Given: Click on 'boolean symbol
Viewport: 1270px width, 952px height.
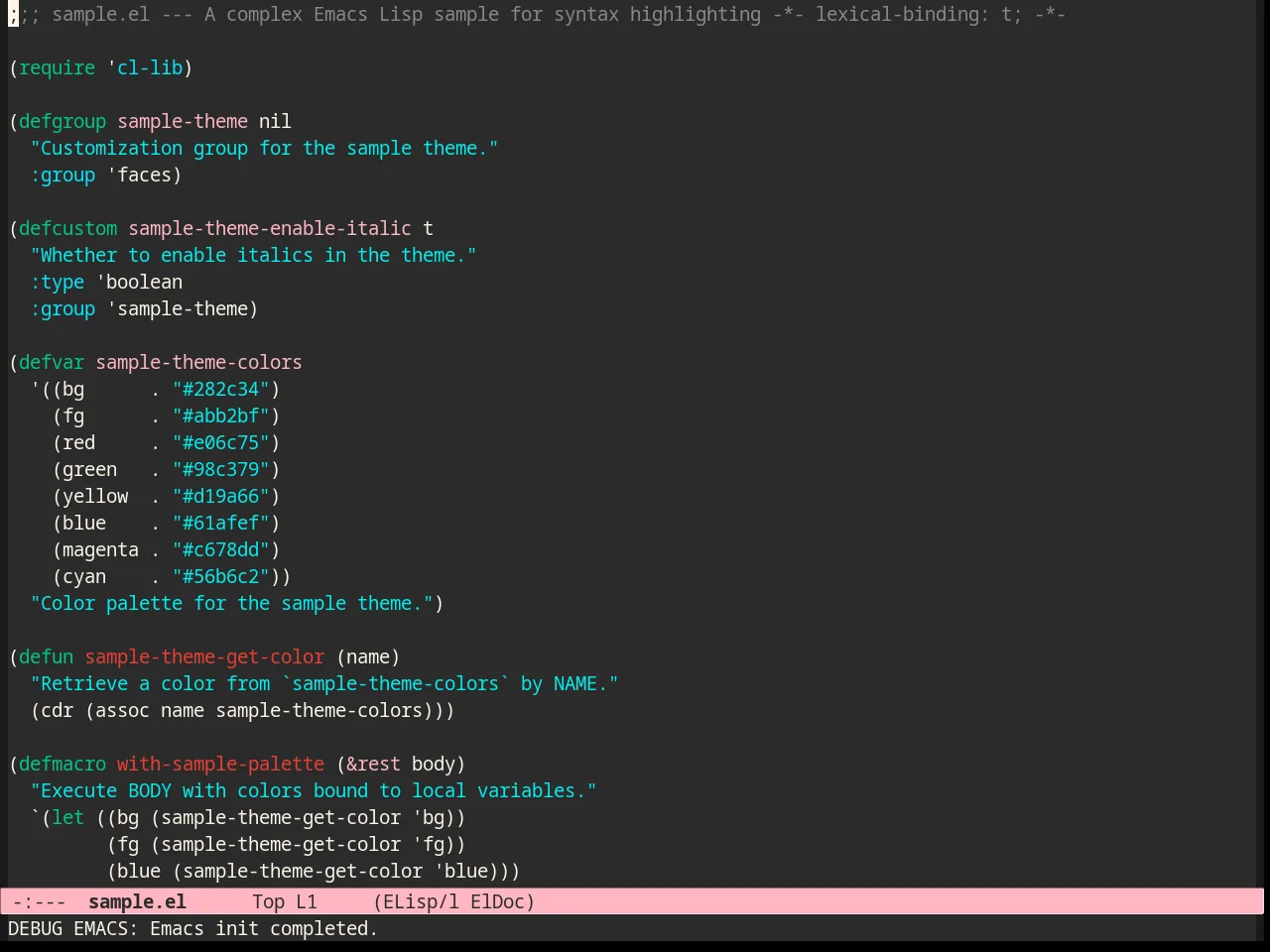Looking at the screenshot, I should [139, 282].
